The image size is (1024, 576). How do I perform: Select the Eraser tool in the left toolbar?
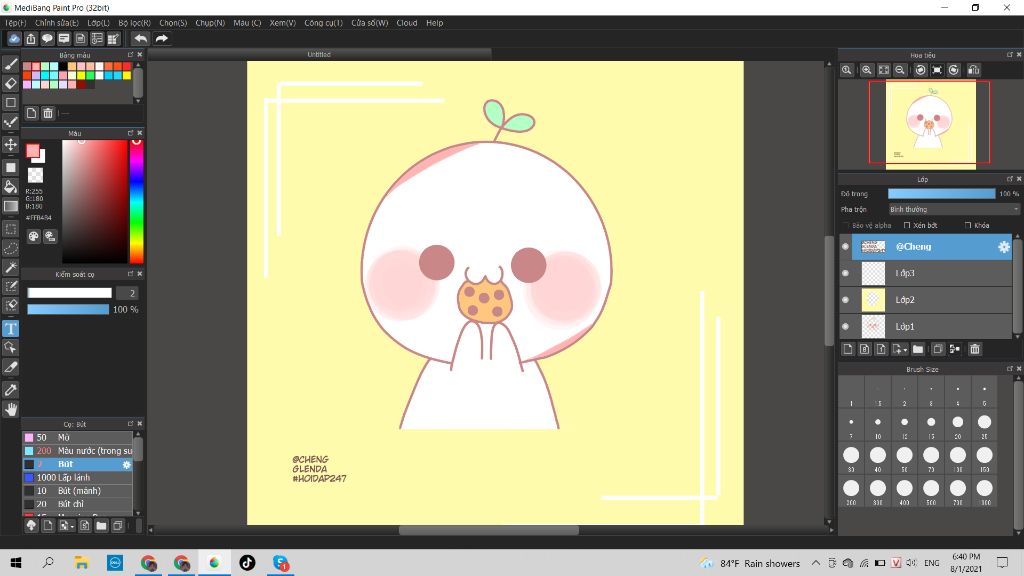pyautogui.click(x=10, y=84)
